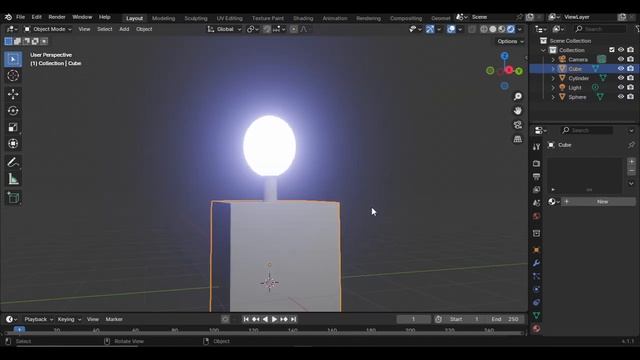The width and height of the screenshot is (640, 360).
Task: Toggle X-ray mode
Action: (472, 29)
